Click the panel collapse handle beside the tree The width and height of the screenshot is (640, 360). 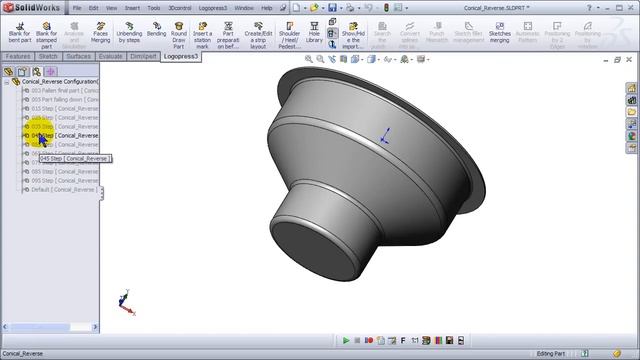[102, 193]
